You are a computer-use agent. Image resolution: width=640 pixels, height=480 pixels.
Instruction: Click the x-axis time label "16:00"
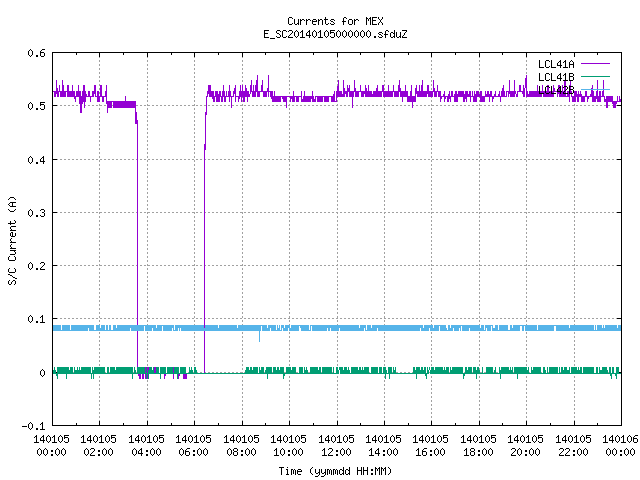click(430, 452)
